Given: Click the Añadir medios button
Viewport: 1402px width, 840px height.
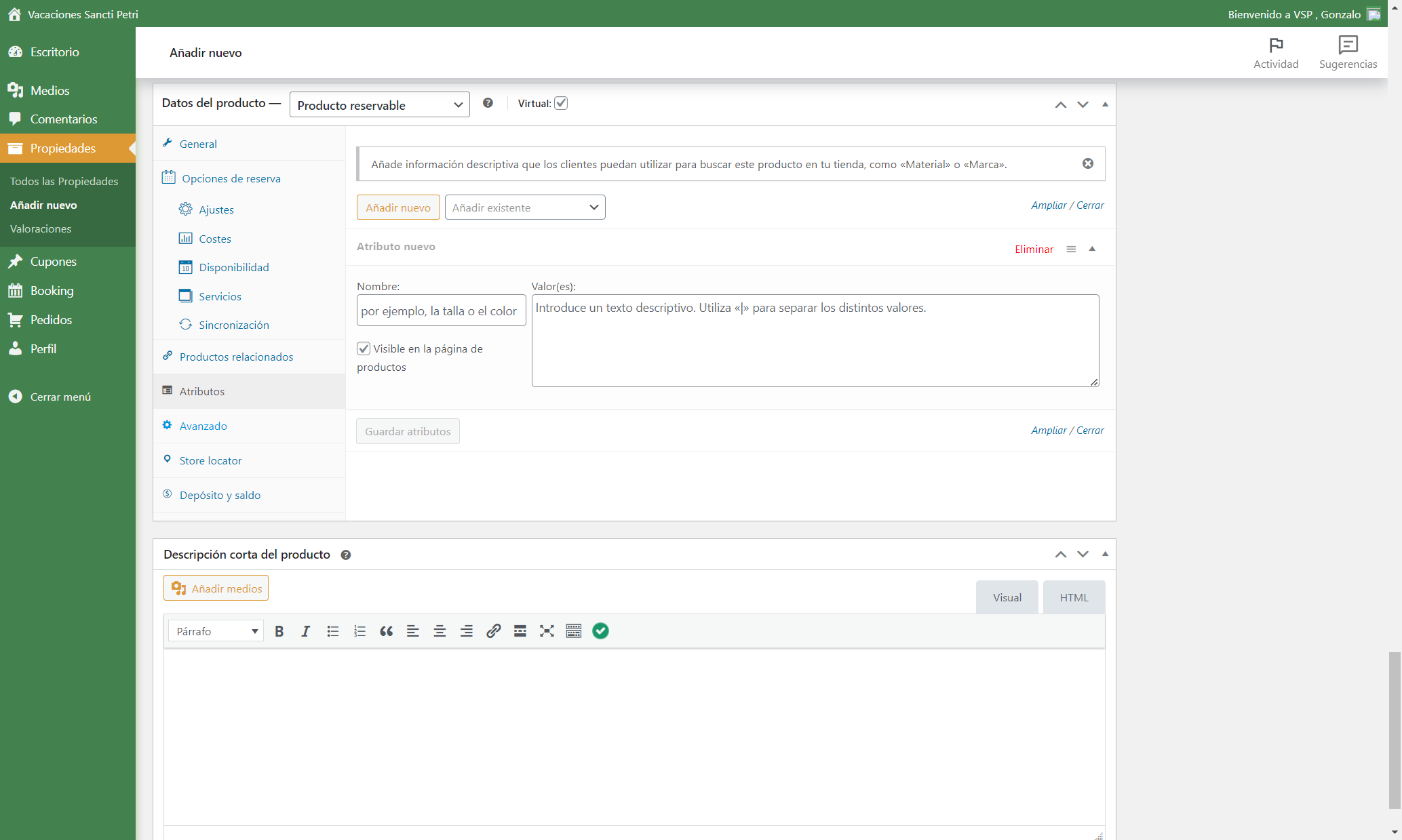Looking at the screenshot, I should tap(216, 588).
